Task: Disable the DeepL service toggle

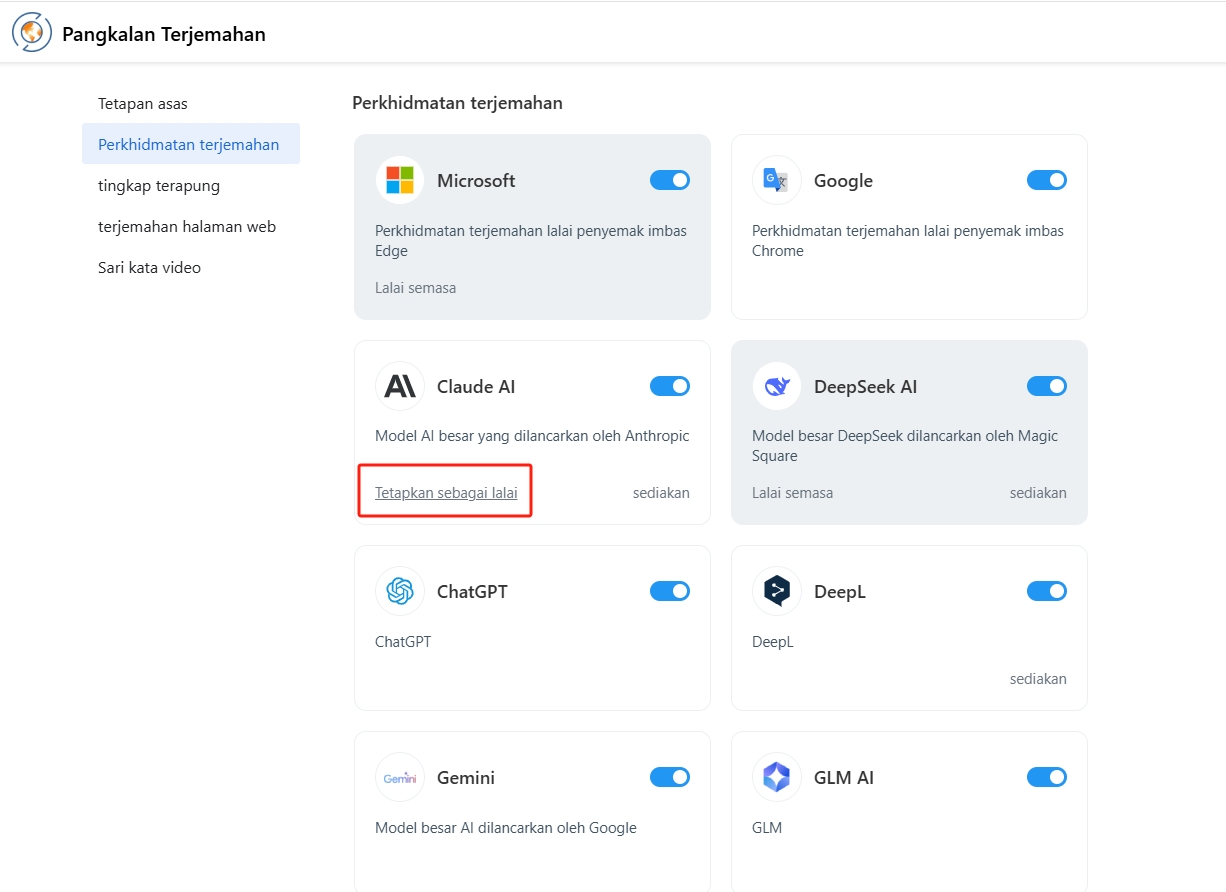Action: point(1047,591)
